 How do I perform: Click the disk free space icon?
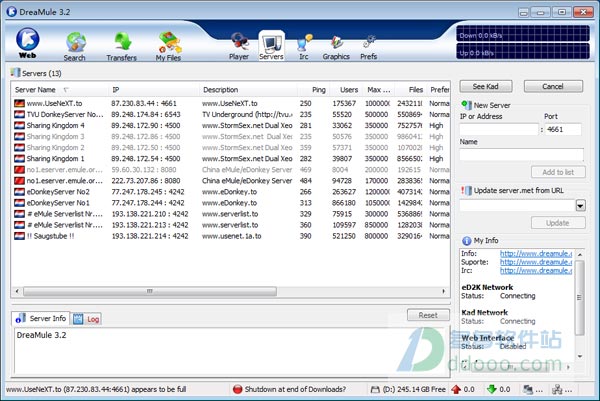coord(375,390)
